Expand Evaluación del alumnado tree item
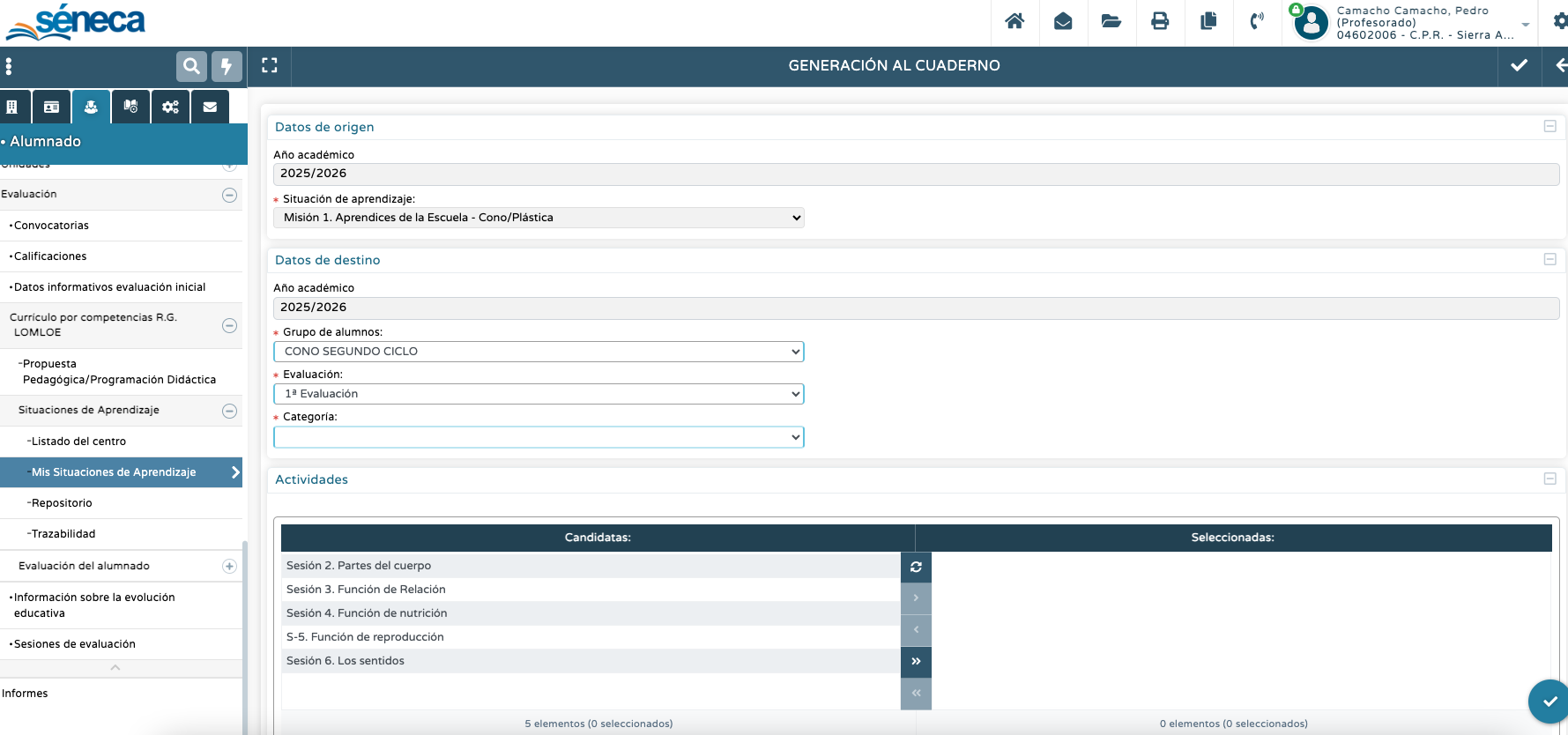This screenshot has height=735, width=1568. coord(229,567)
